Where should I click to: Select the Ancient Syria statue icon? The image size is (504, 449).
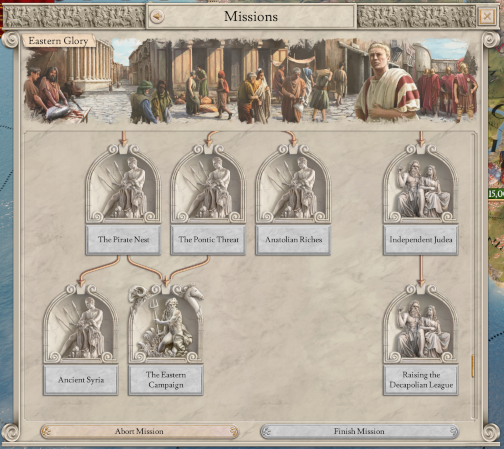81,324
